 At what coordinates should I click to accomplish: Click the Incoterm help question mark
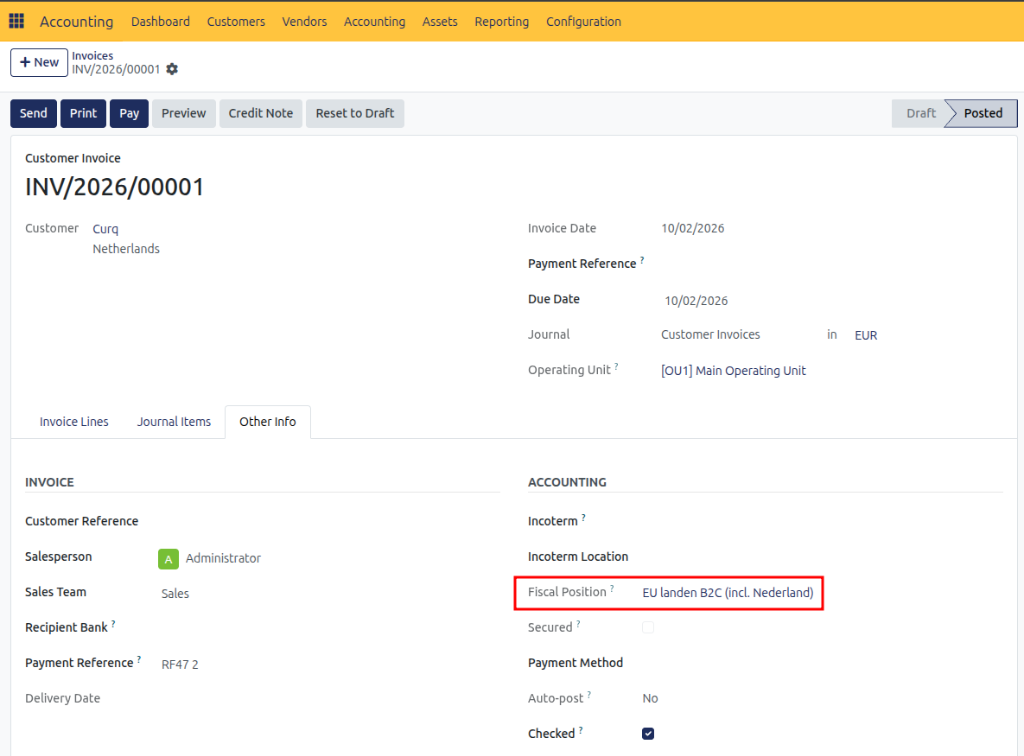click(583, 517)
